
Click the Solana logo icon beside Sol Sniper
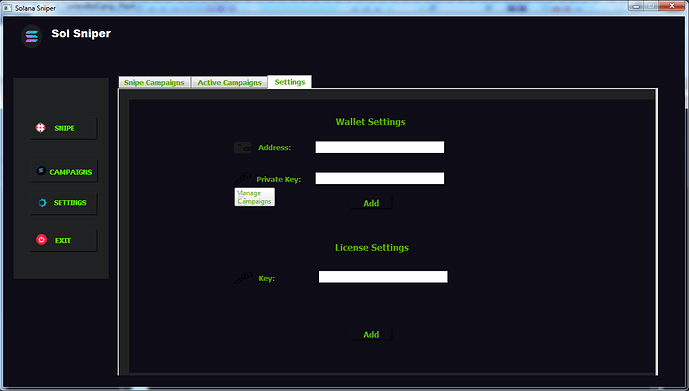click(32, 36)
